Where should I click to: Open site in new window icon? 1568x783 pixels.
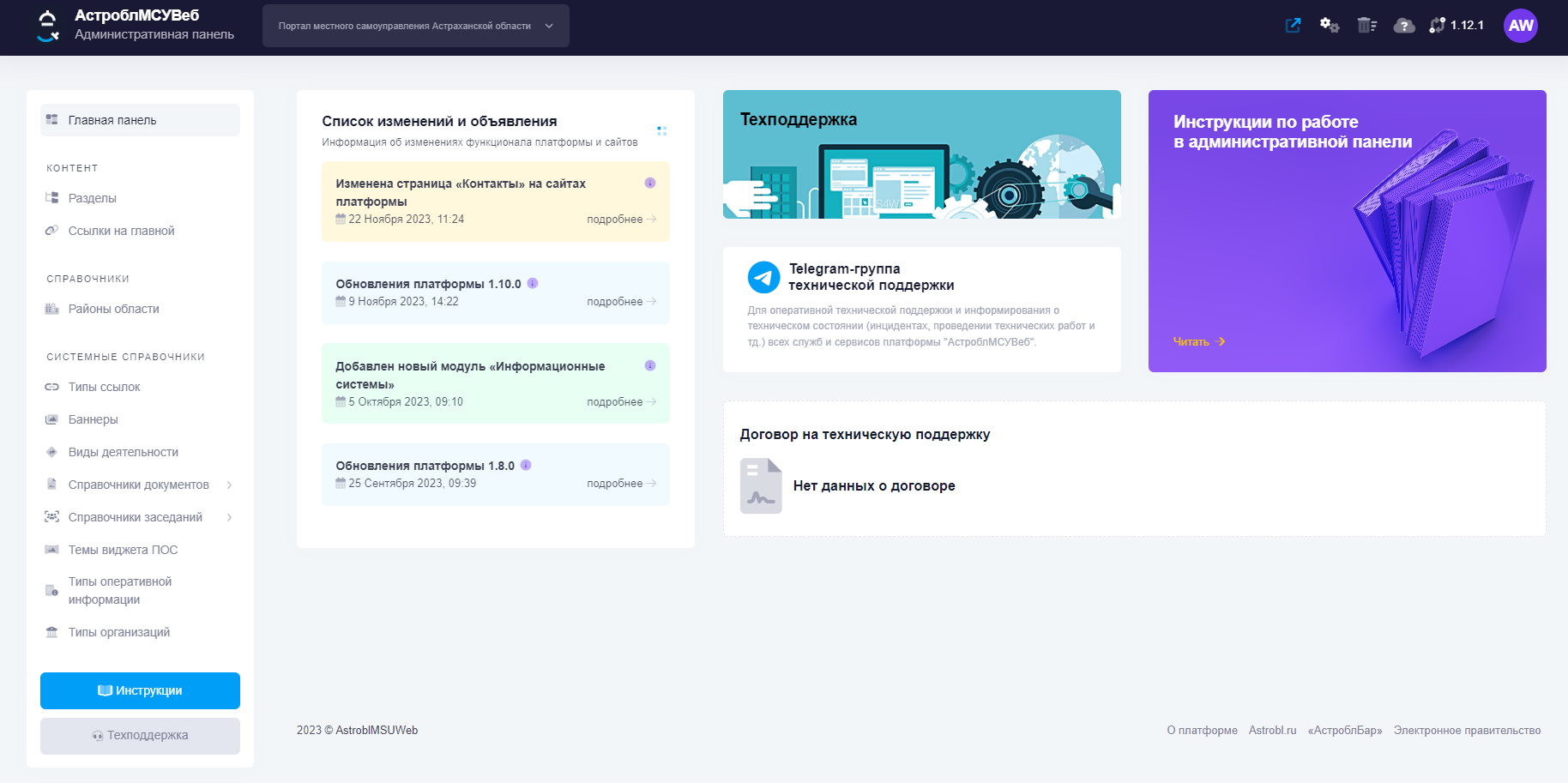[1293, 26]
